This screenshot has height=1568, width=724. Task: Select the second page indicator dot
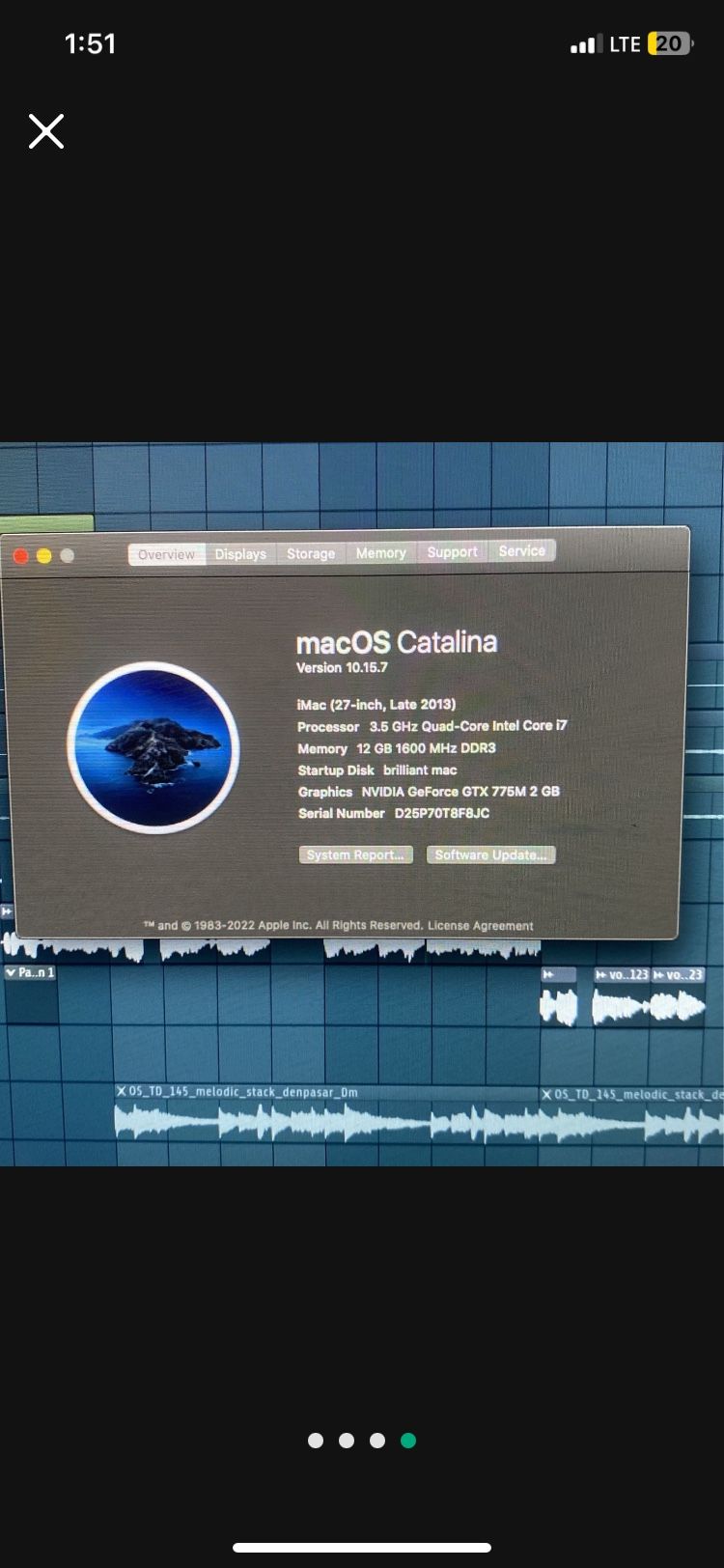347,1441
